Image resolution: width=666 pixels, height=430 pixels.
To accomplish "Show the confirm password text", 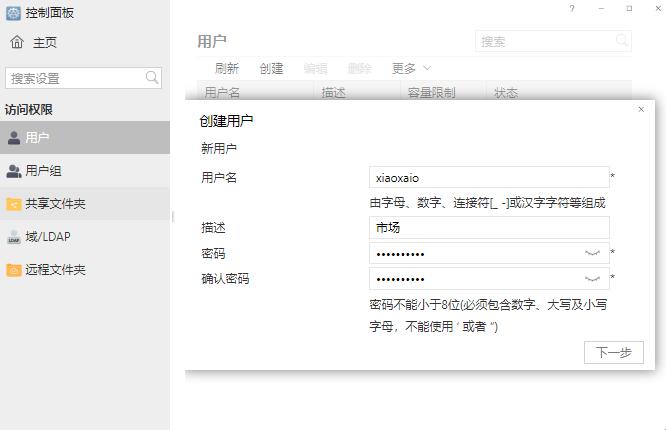I will 592,279.
